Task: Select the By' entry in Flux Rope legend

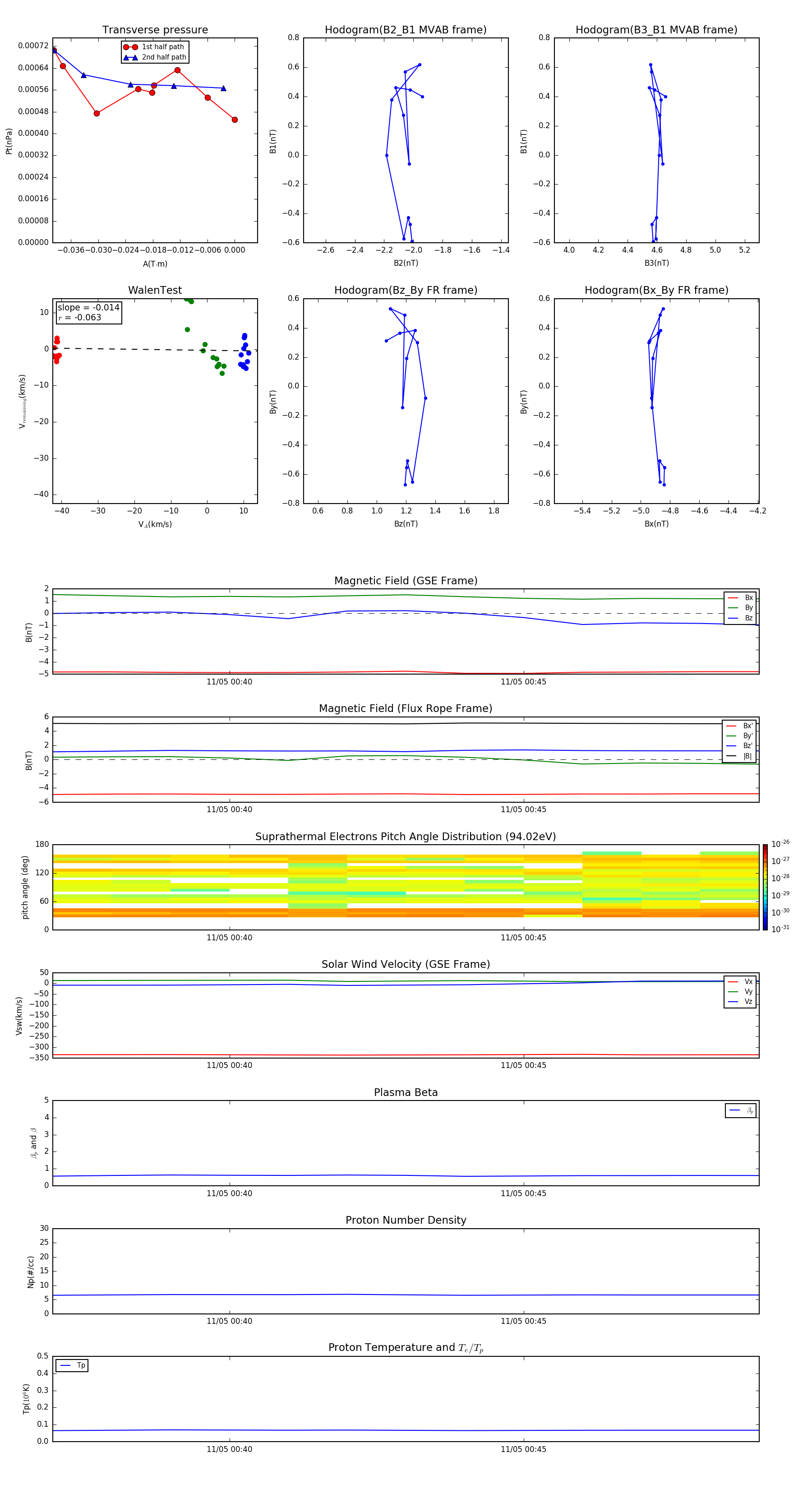Action: pos(740,736)
